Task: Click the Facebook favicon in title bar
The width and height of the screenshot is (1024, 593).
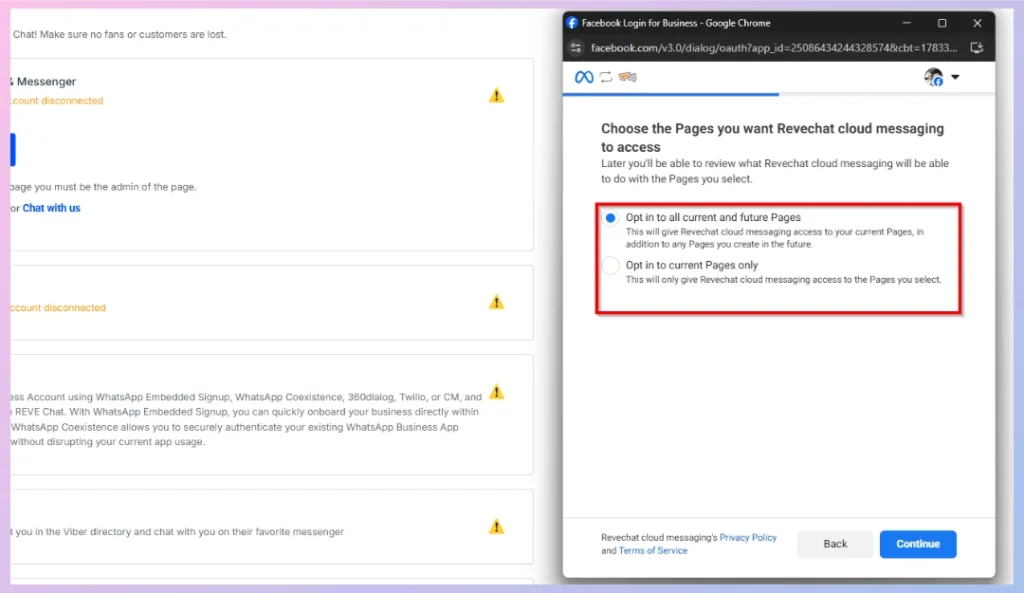Action: coord(572,23)
